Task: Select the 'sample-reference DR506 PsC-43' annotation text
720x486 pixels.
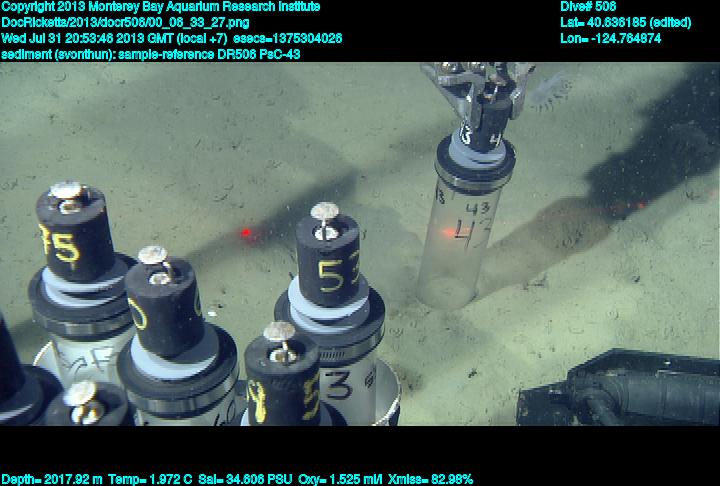Action: 209,54
